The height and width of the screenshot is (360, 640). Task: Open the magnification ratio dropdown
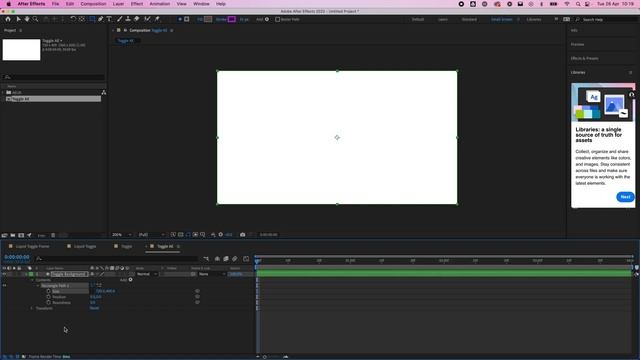click(x=122, y=235)
